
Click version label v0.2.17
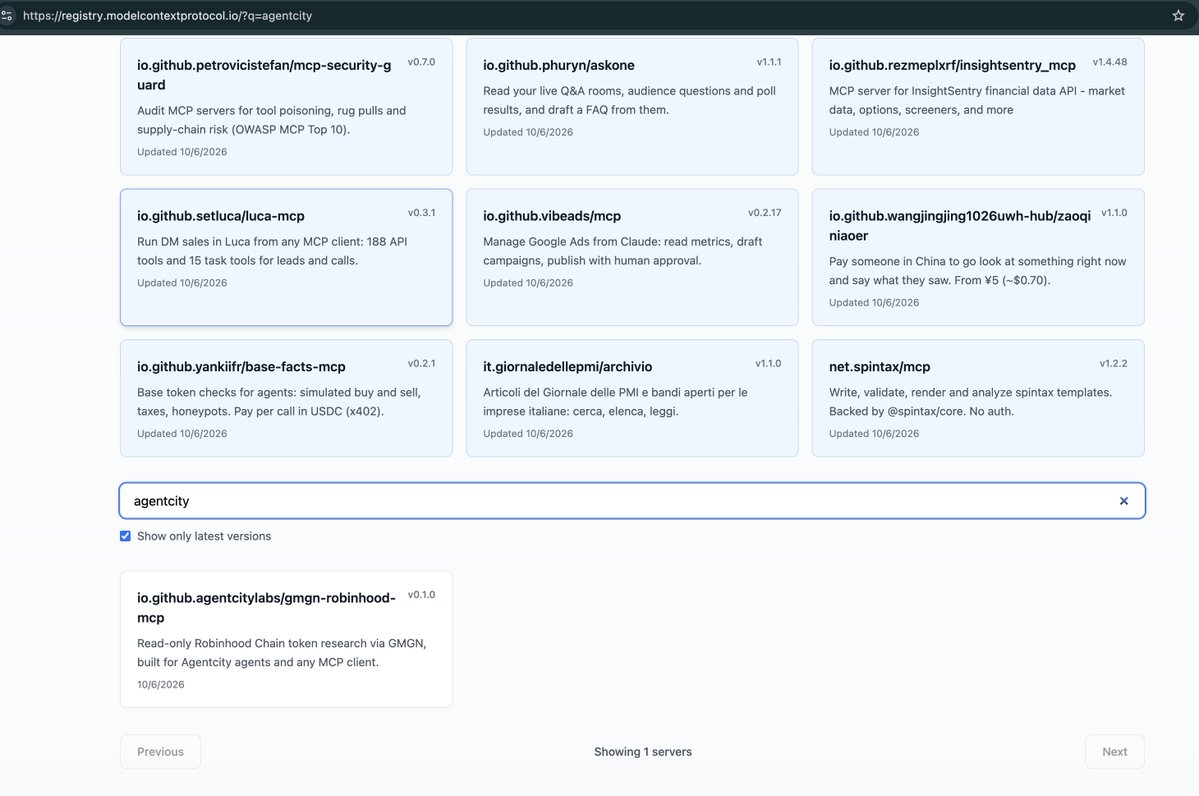(765, 213)
